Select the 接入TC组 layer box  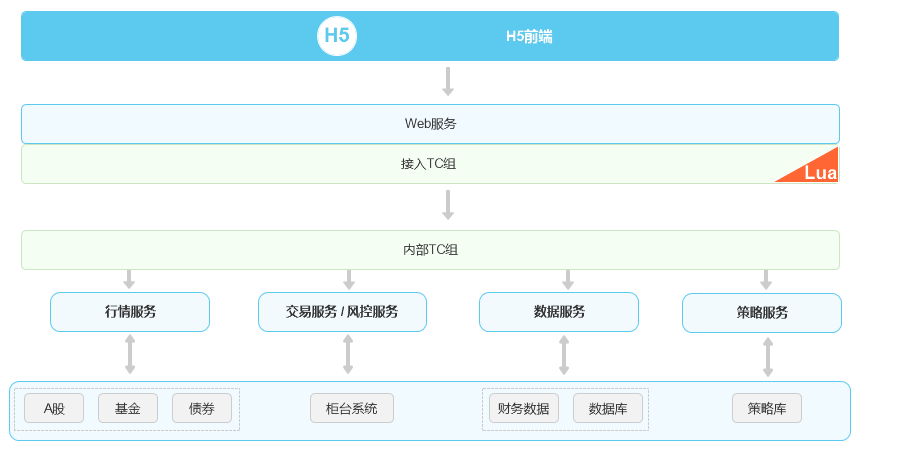pos(430,164)
